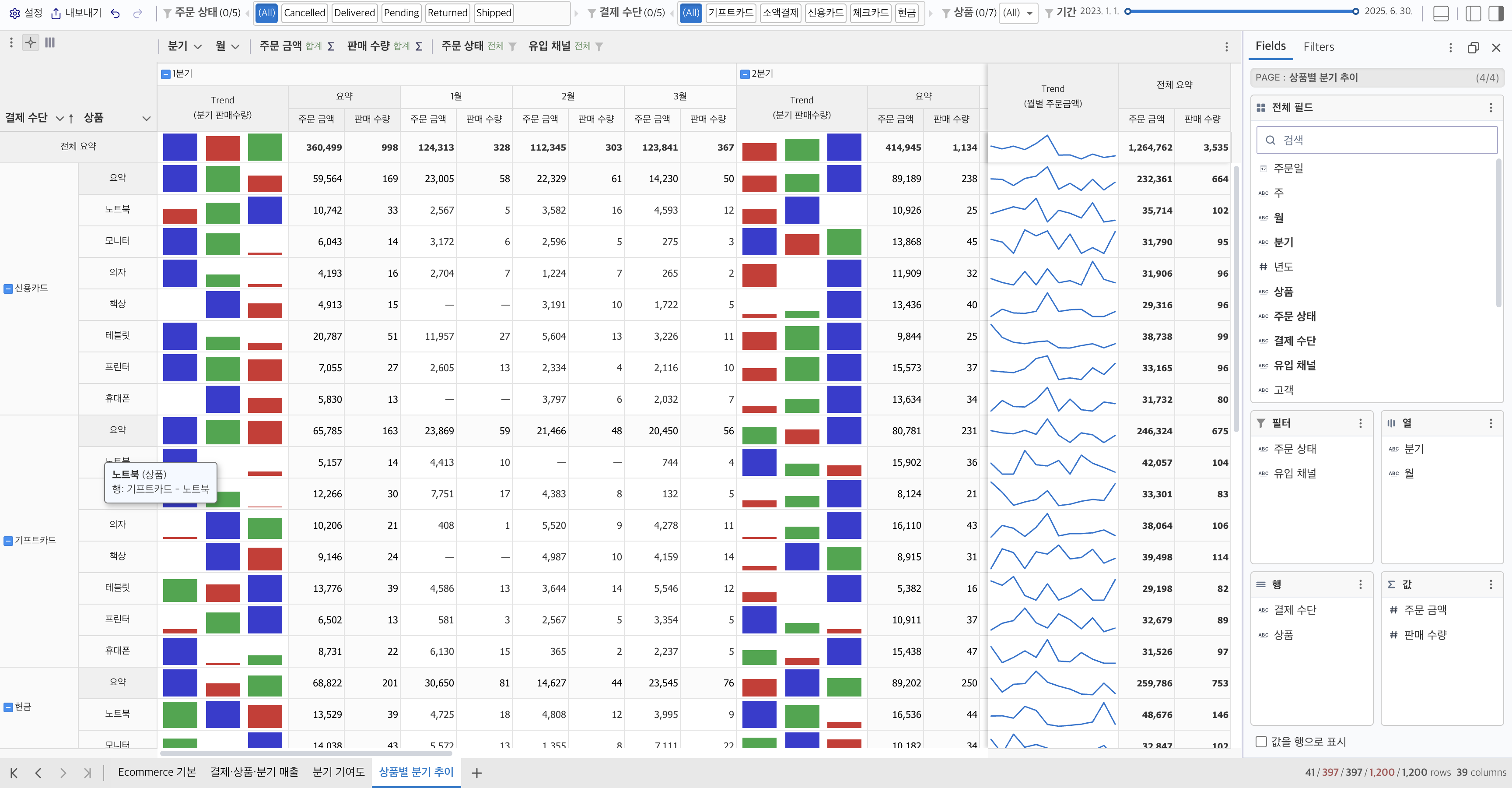Toggle Returned order status filter
The height and width of the screenshot is (788, 1512).
[x=447, y=13]
